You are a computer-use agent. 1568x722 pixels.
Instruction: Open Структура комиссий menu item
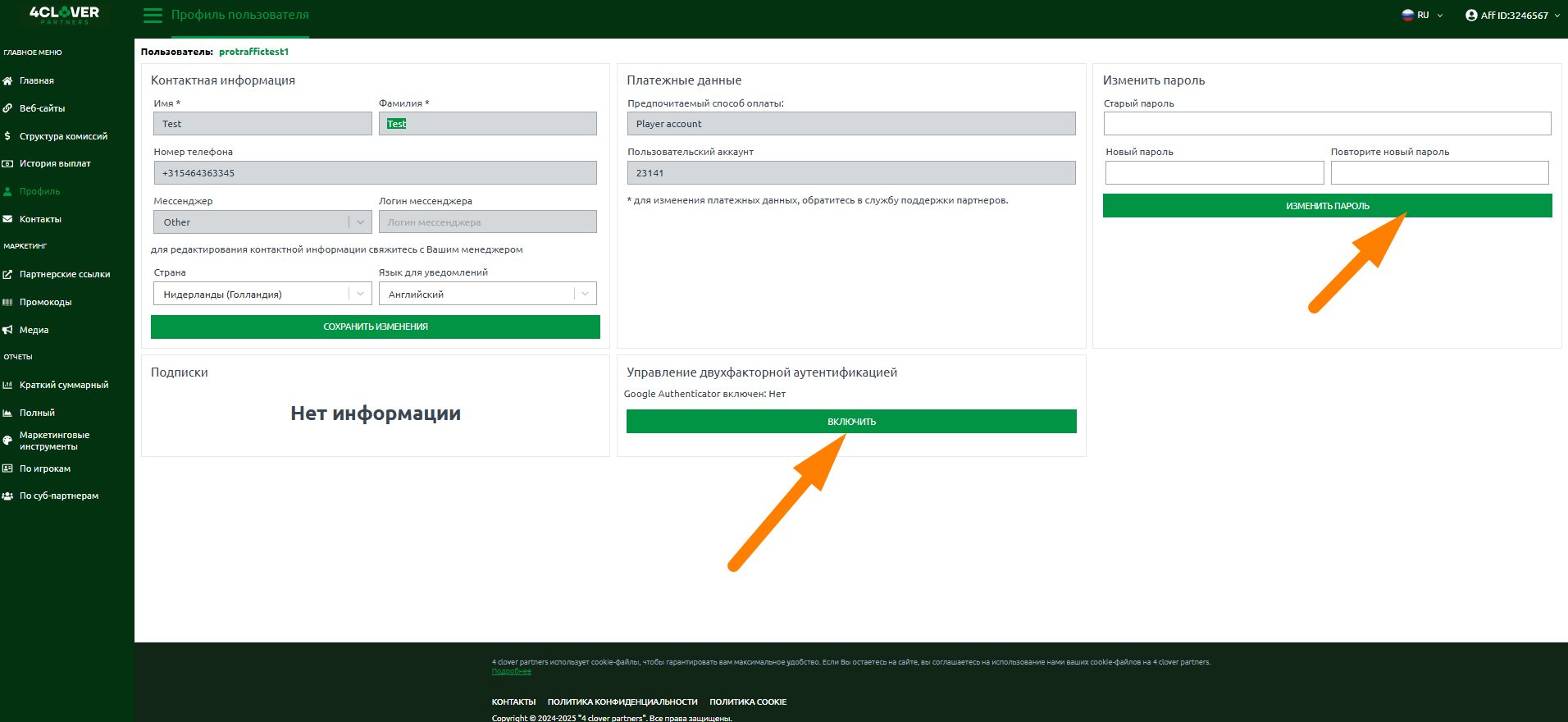(x=63, y=136)
